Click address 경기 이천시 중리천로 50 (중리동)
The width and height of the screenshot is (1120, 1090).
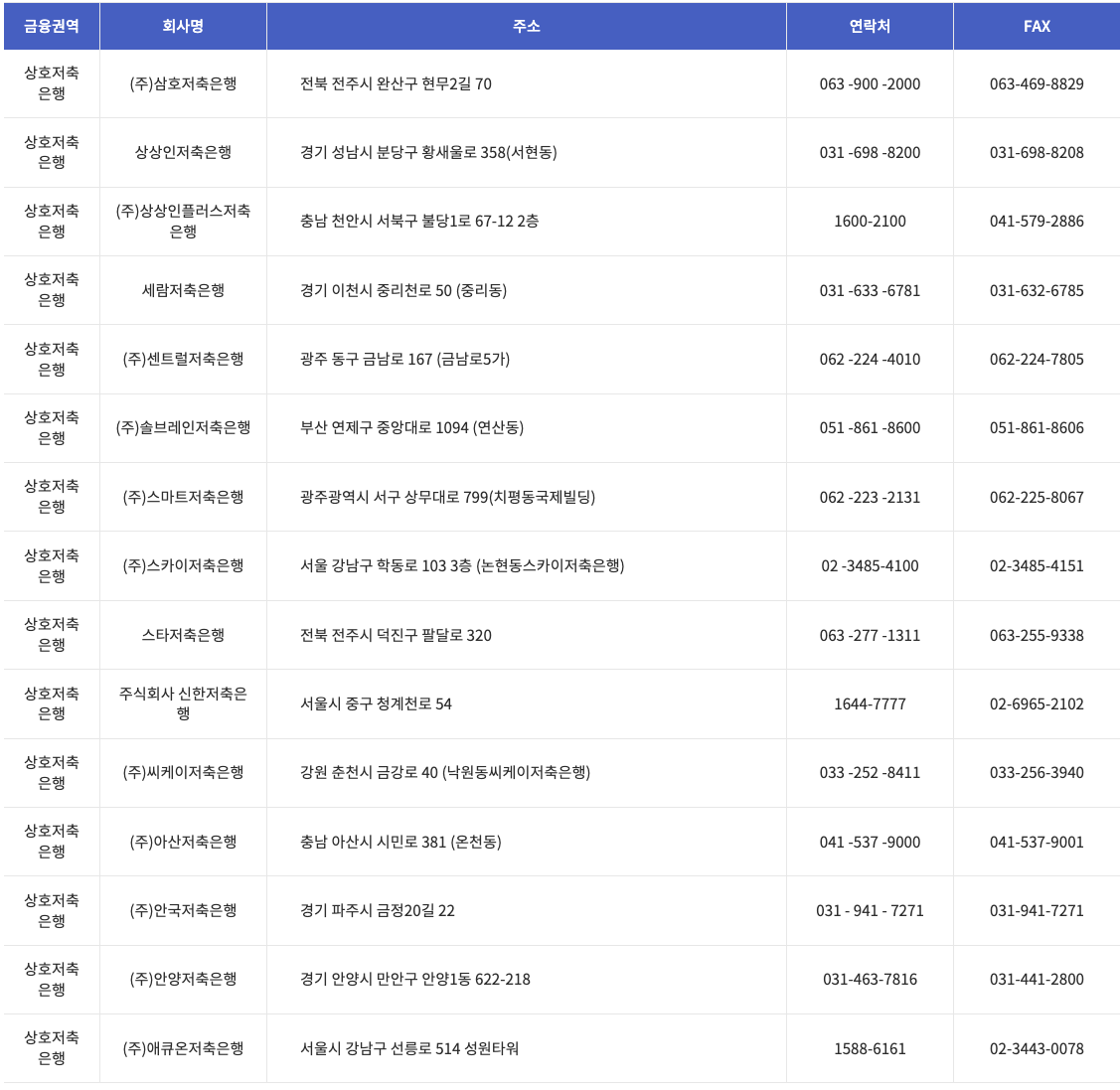click(403, 290)
